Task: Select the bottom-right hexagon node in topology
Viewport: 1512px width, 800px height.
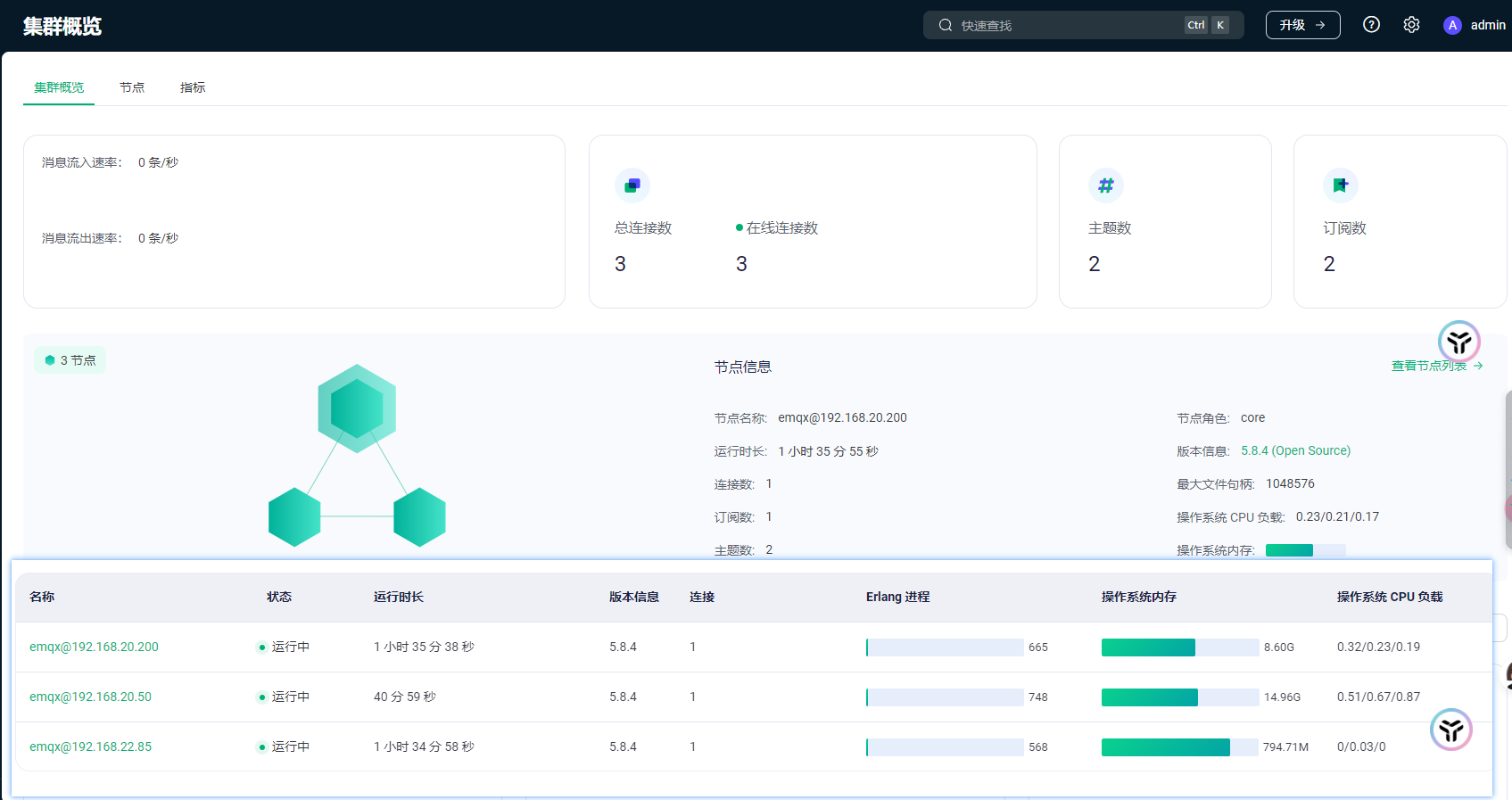Action: click(x=419, y=517)
